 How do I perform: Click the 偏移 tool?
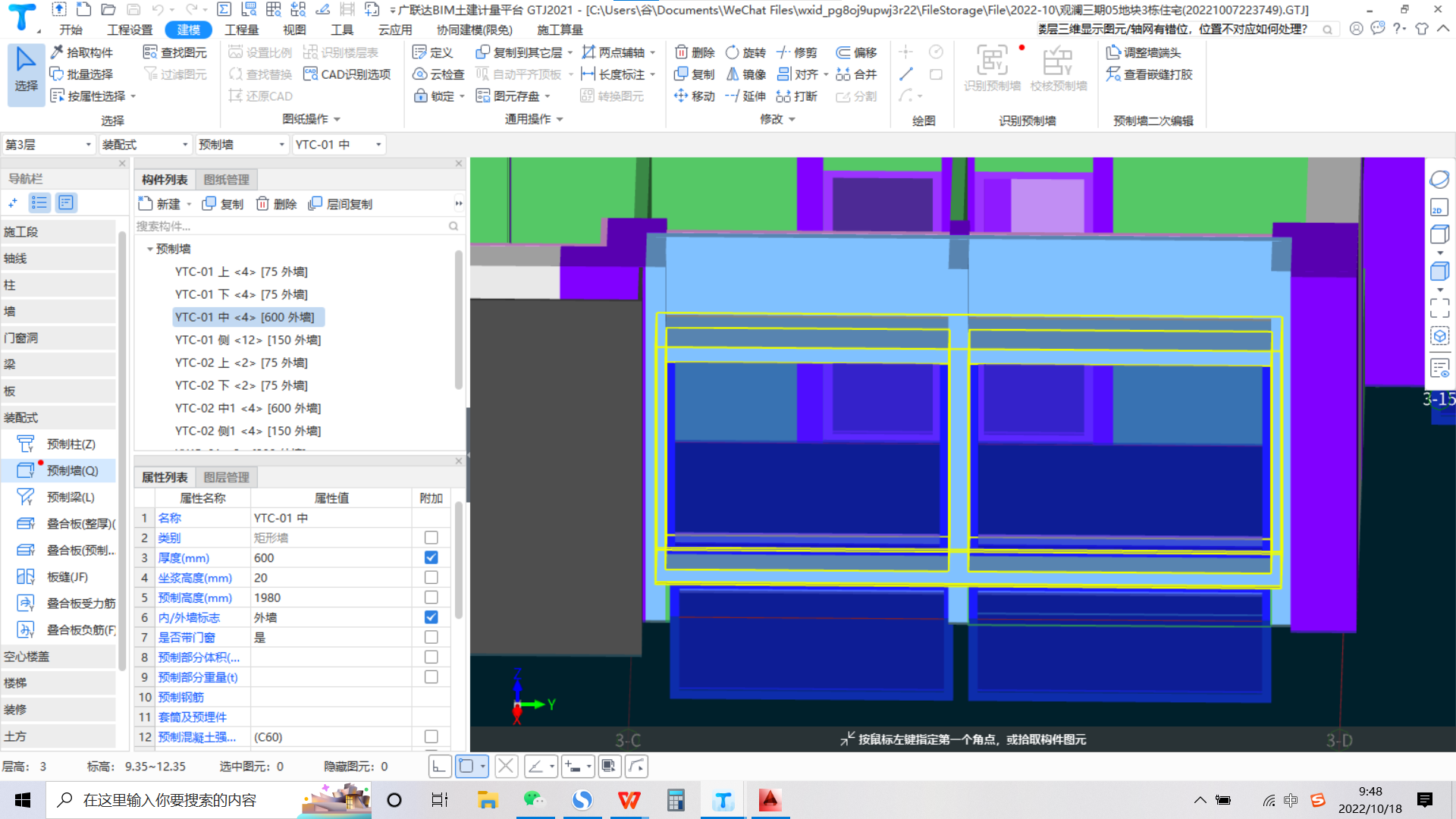856,52
